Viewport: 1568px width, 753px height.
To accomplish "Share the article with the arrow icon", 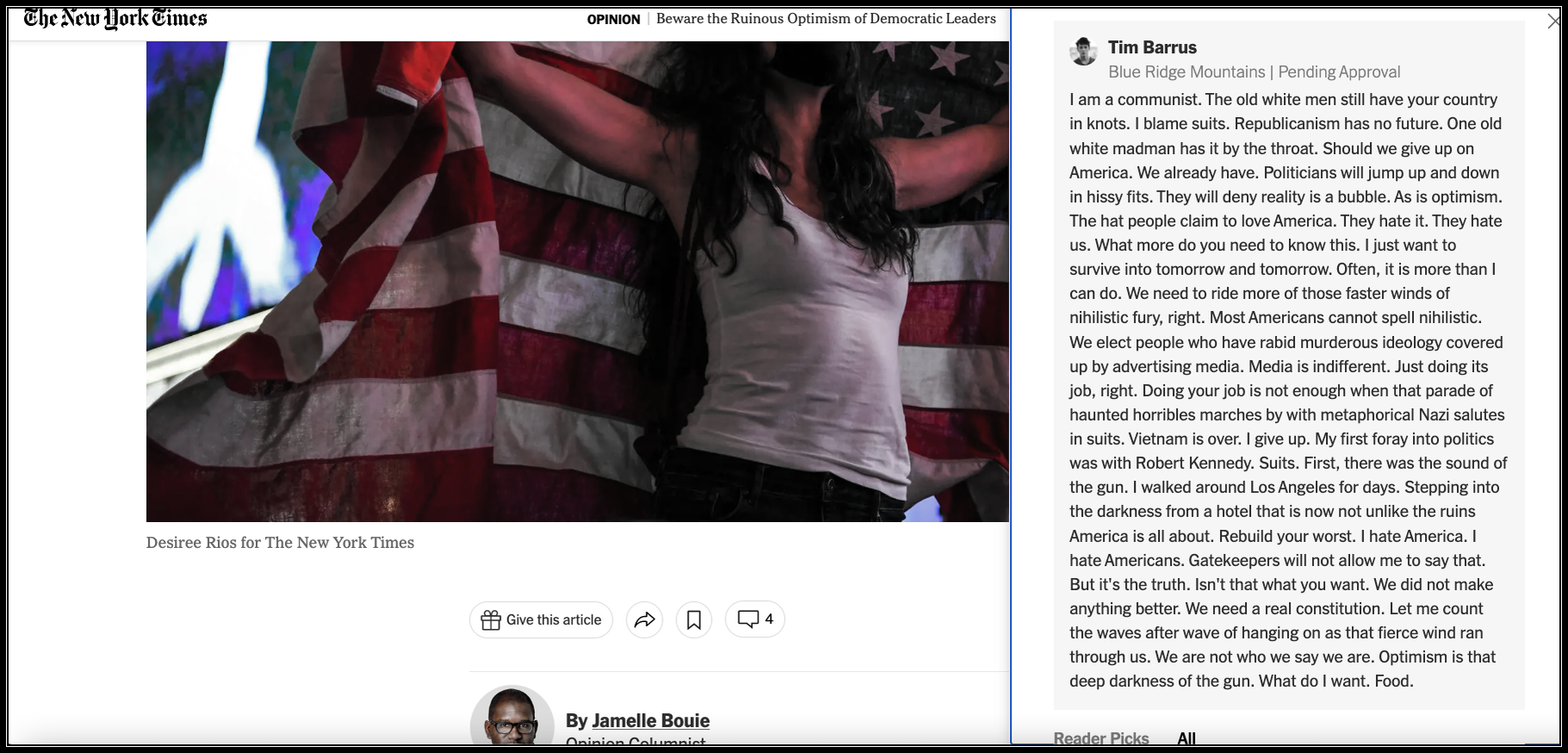I will pyautogui.click(x=644, y=619).
